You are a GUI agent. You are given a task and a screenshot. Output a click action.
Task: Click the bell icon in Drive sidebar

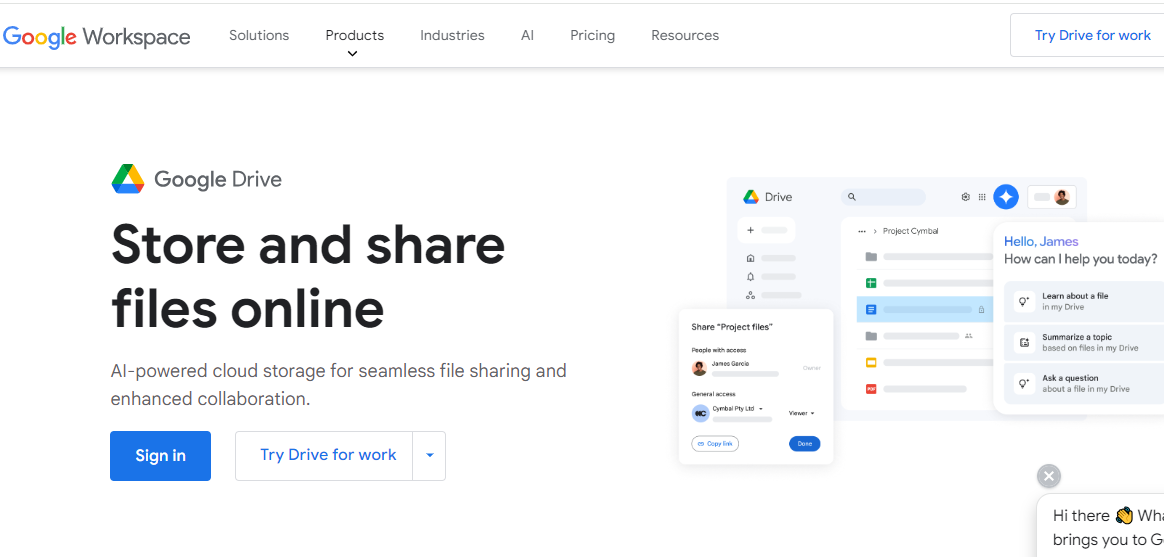pyautogui.click(x=751, y=276)
